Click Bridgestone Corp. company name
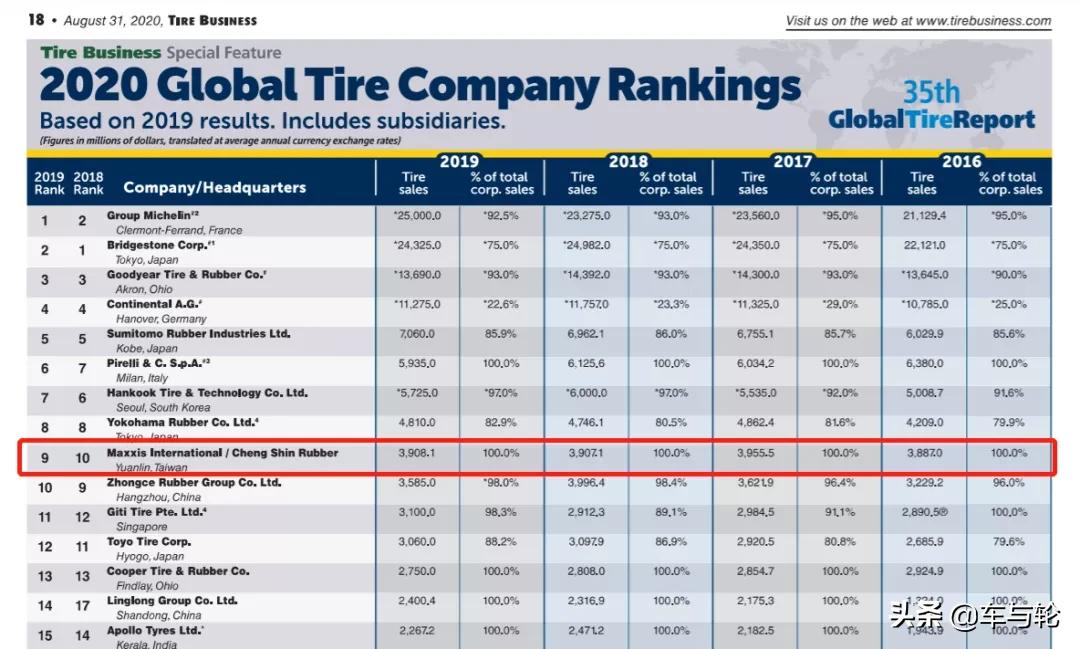Screen dimensions: 1080x649 (x=160, y=245)
